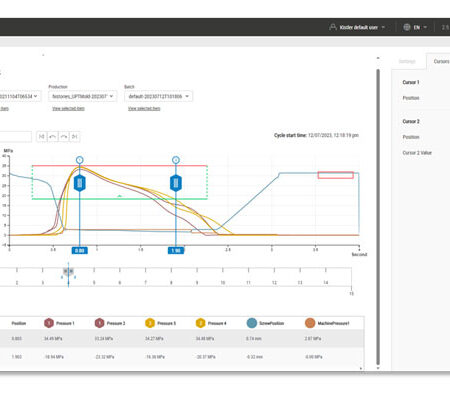450x395 pixels.
Task: Click View selected item under Batch
Action: (x=144, y=109)
